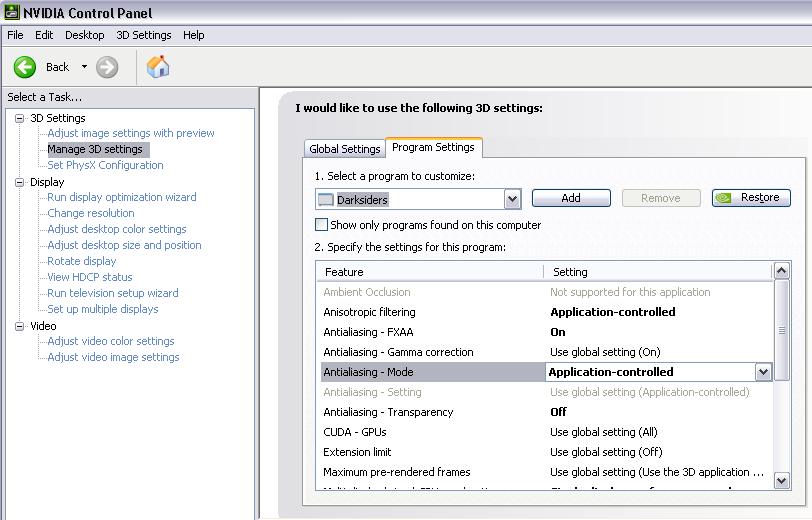Select the Program Settings tab
The height and width of the screenshot is (520, 812).
coord(433,147)
